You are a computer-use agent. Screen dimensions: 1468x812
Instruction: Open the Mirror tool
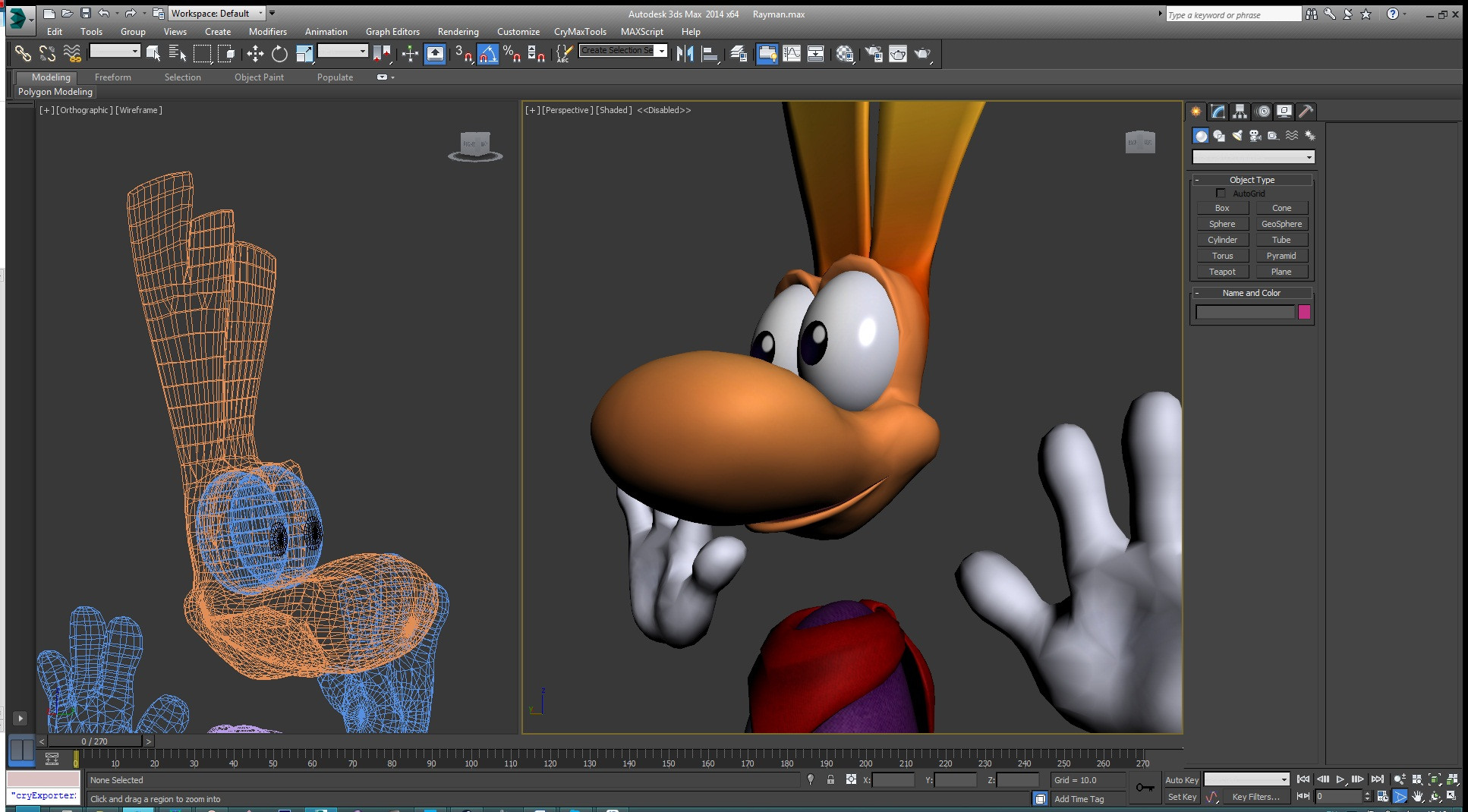click(x=685, y=53)
